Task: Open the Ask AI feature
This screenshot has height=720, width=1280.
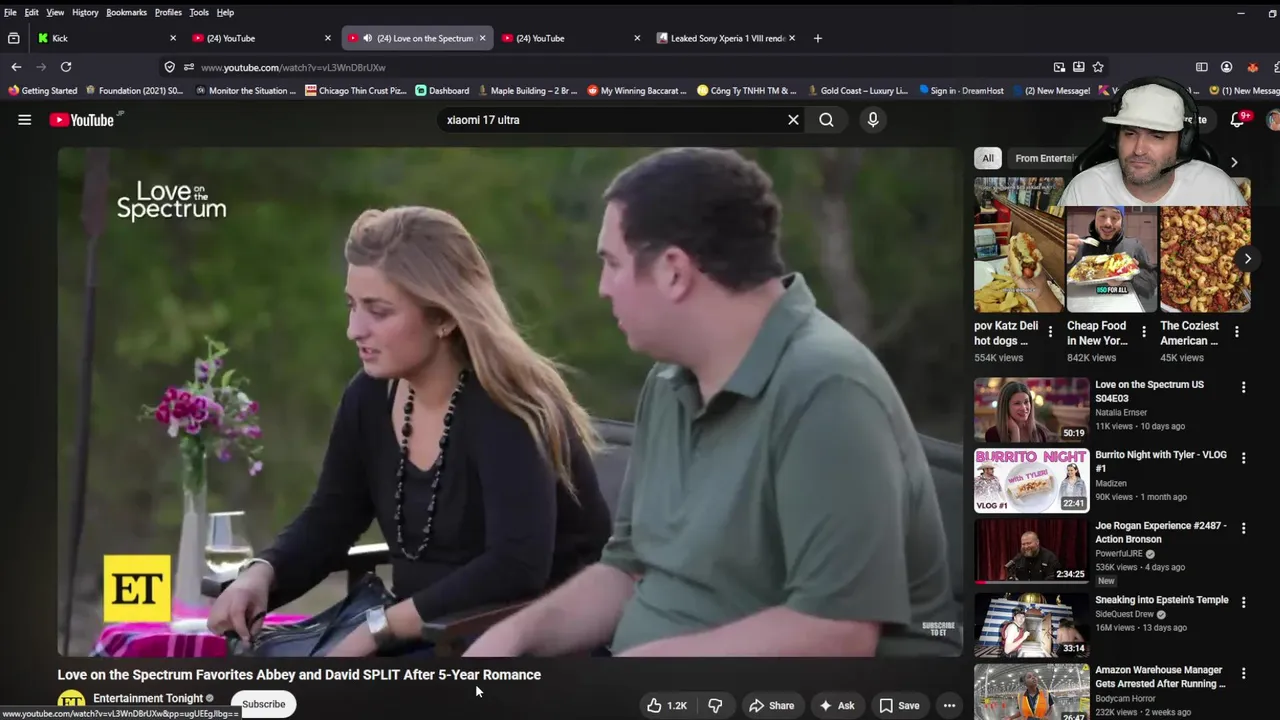Action: [837, 705]
